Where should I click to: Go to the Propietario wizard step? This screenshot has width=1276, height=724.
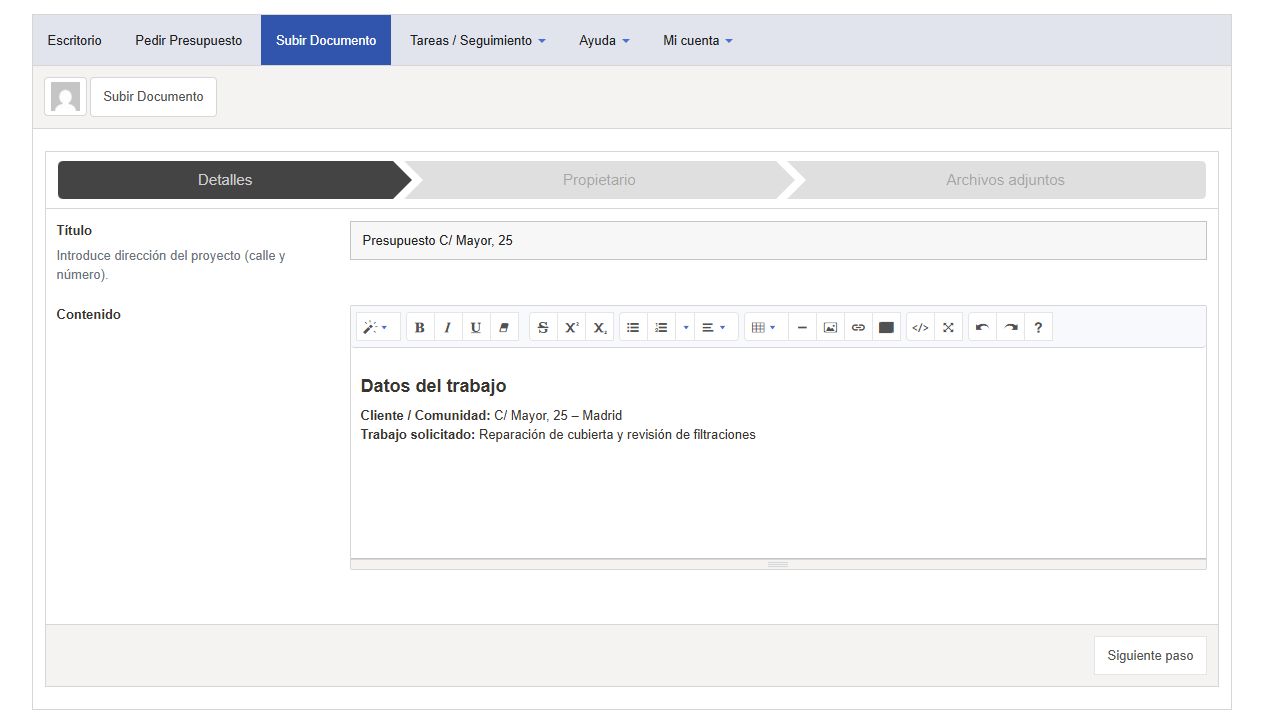coord(599,179)
